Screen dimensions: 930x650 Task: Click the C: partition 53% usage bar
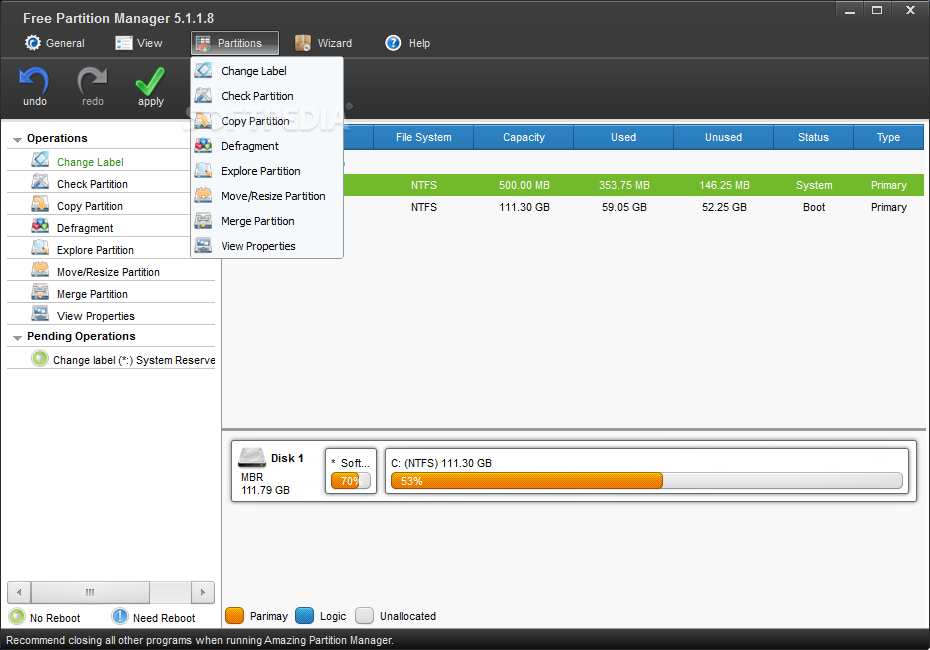[x=646, y=480]
